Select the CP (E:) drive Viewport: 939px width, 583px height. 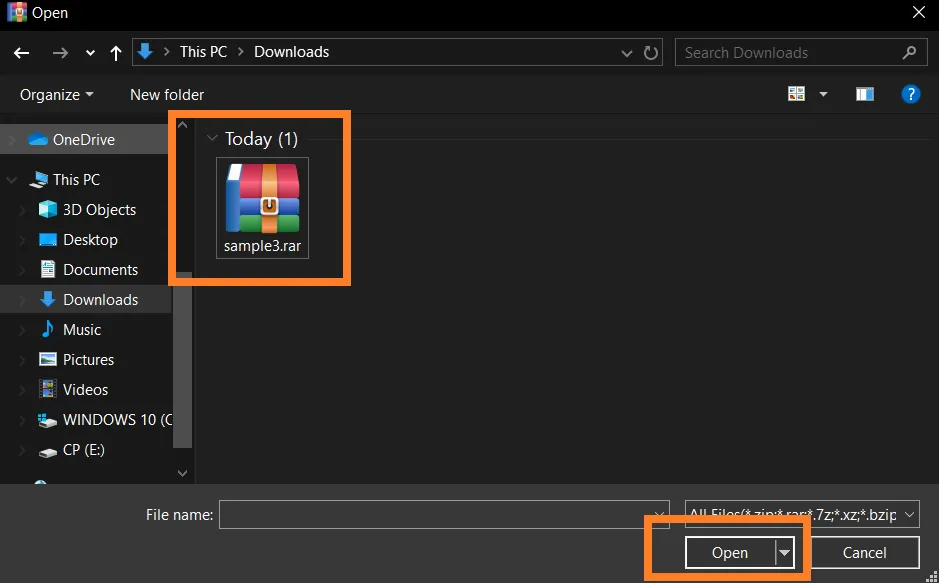[84, 450]
